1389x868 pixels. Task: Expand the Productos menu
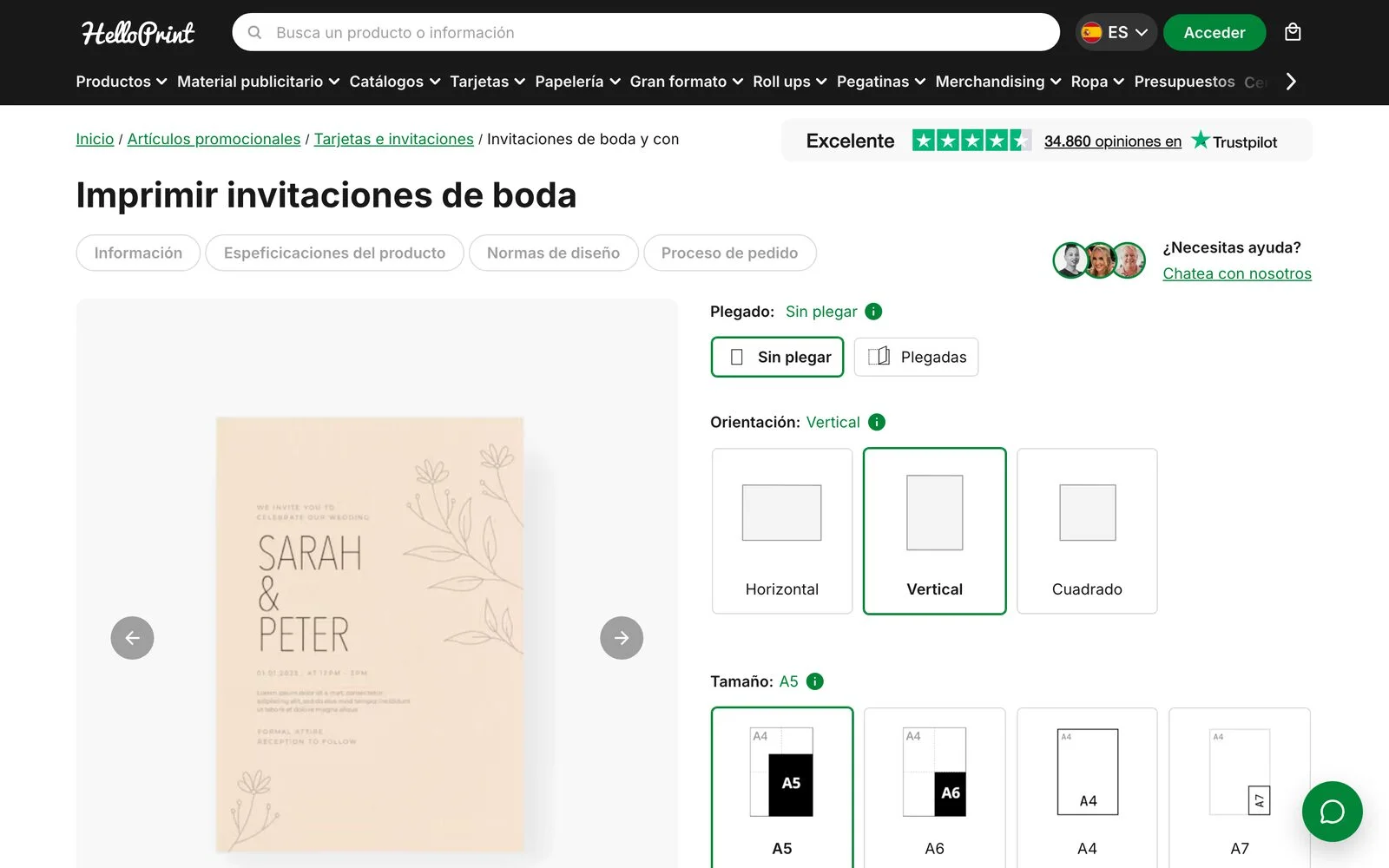coord(122,82)
